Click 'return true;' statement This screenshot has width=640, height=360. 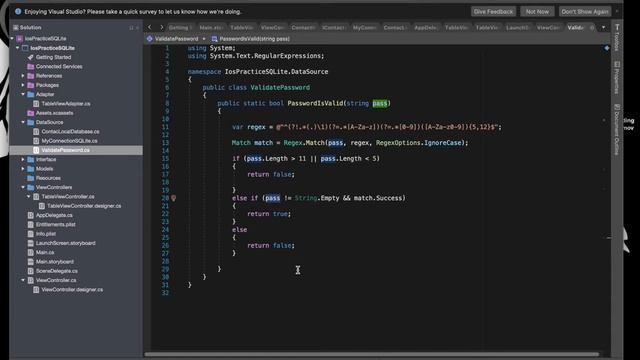[269, 214]
